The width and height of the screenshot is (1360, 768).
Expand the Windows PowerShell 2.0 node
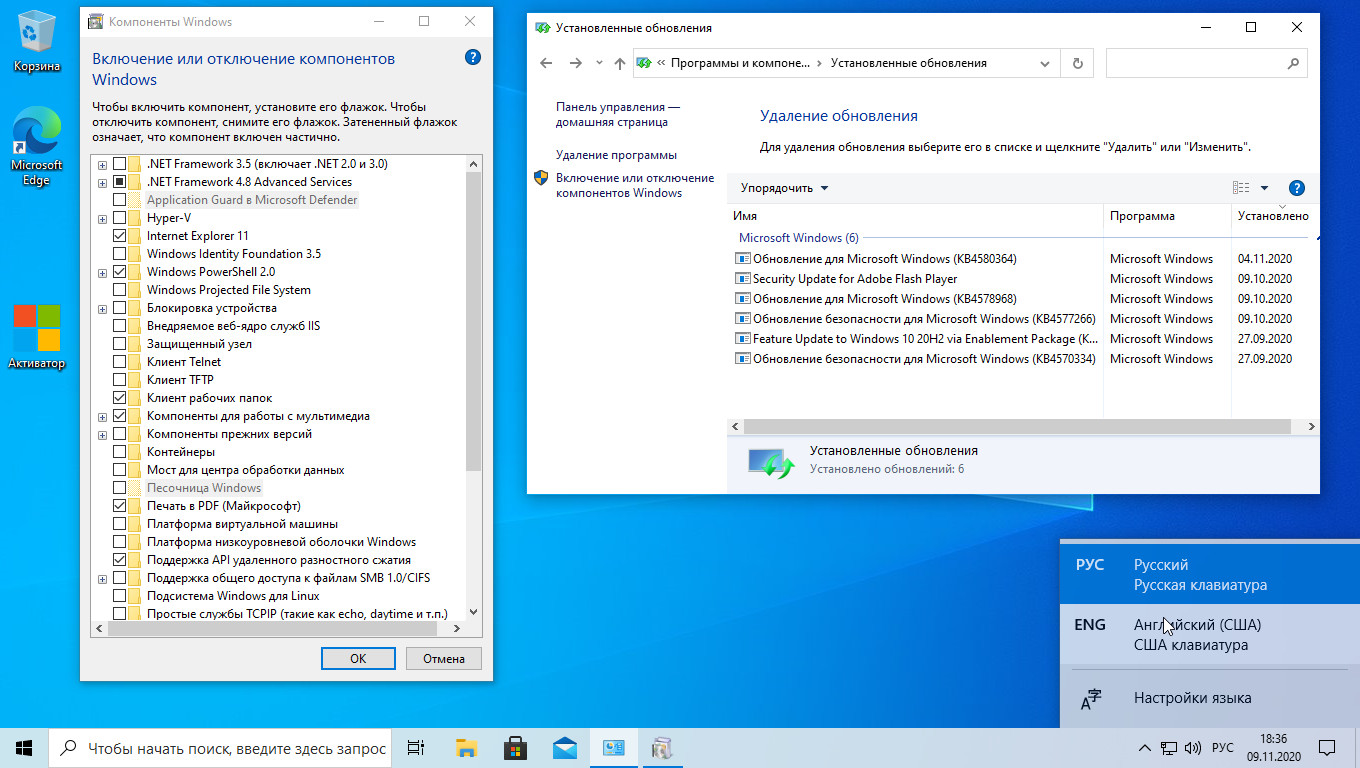[102, 272]
